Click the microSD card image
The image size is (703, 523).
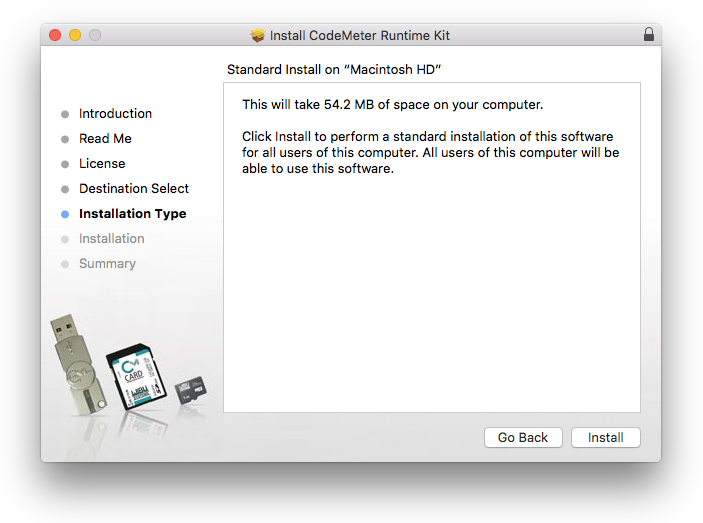[191, 389]
